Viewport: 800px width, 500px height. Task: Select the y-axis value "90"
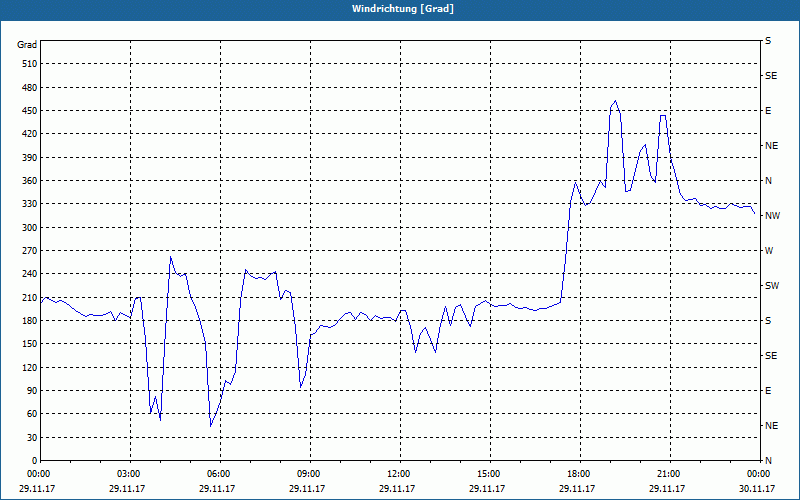tap(32, 391)
